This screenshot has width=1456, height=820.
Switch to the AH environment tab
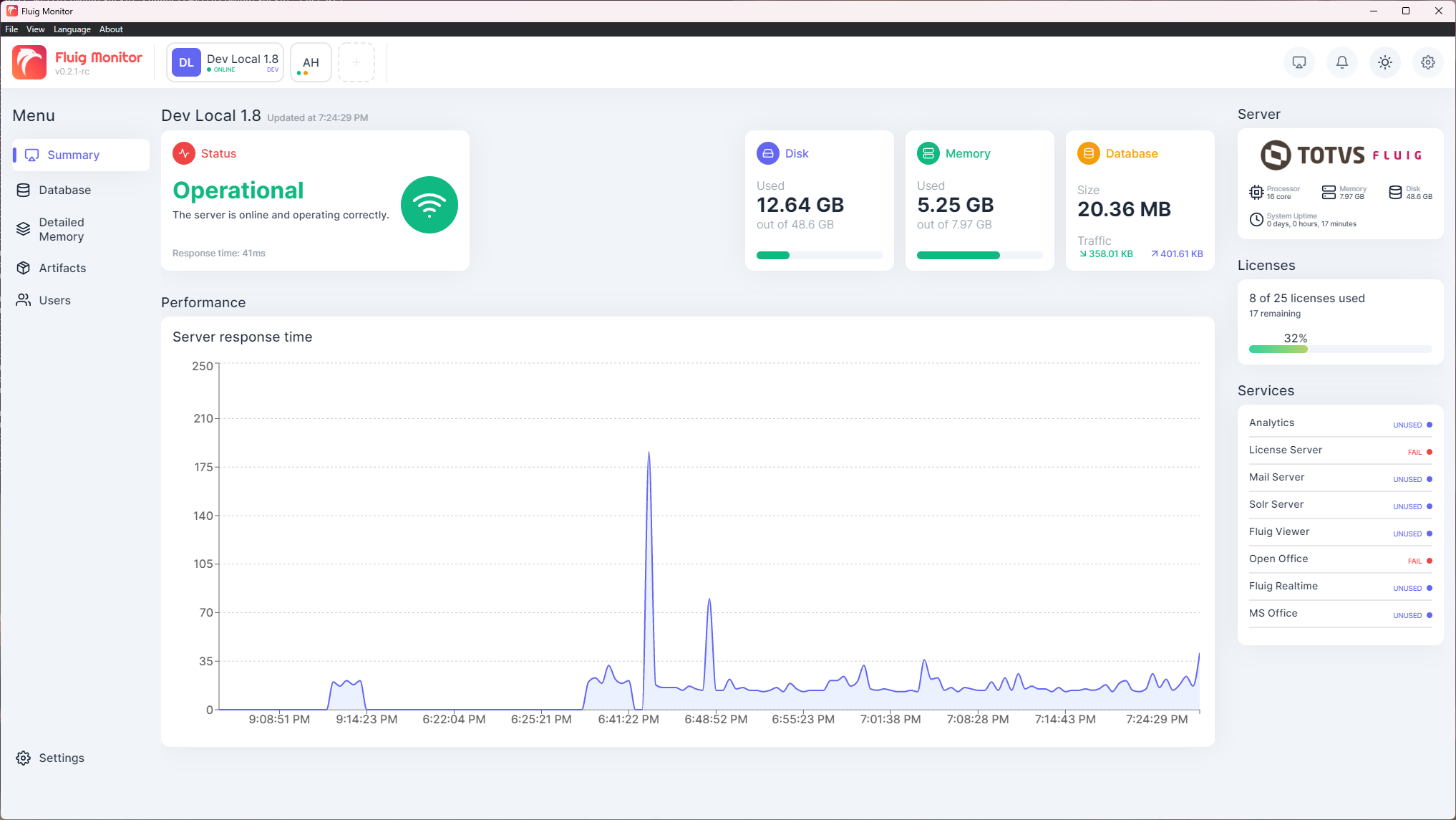pyautogui.click(x=311, y=62)
